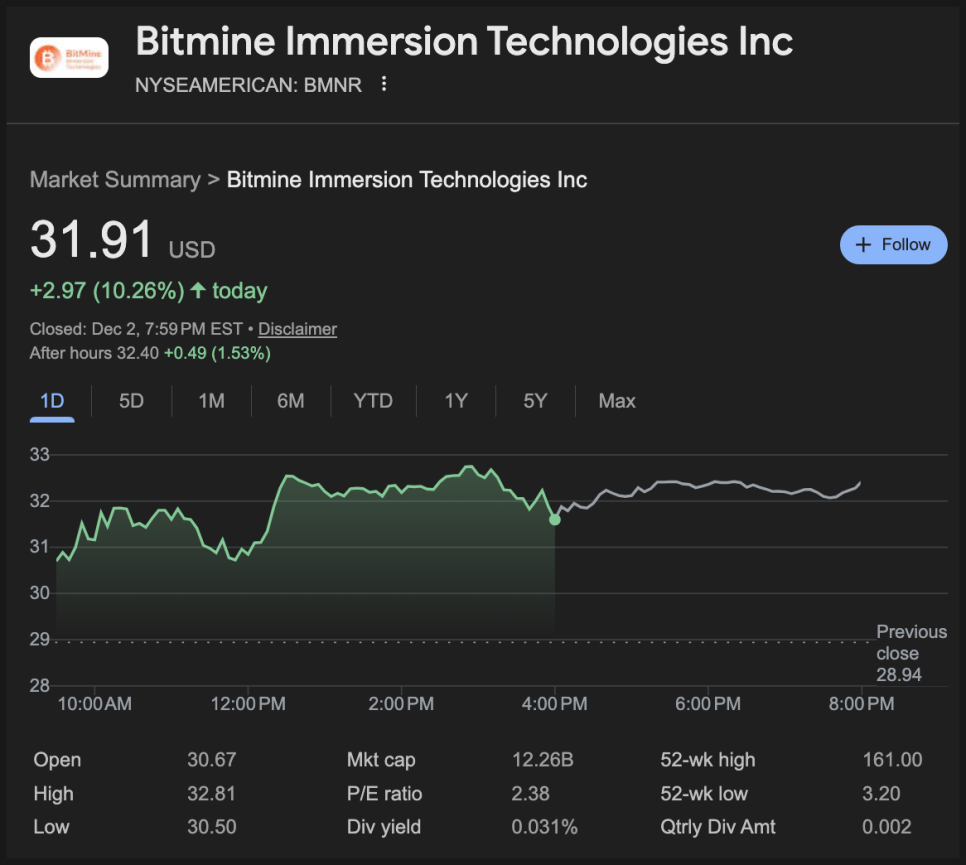Switch to the 5D chart range
Image resolution: width=966 pixels, height=865 pixels.
point(131,401)
